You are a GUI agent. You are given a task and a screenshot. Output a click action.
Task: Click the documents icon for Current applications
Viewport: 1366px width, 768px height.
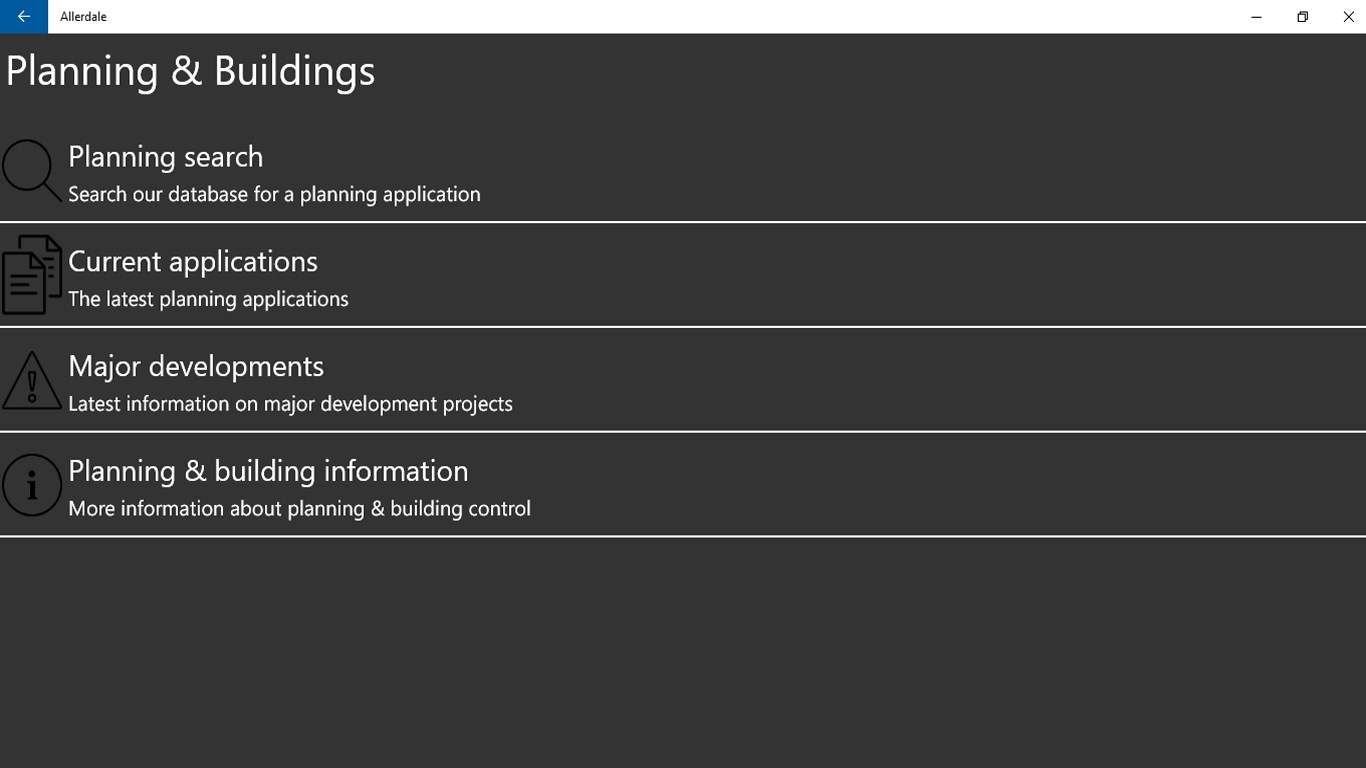click(31, 275)
